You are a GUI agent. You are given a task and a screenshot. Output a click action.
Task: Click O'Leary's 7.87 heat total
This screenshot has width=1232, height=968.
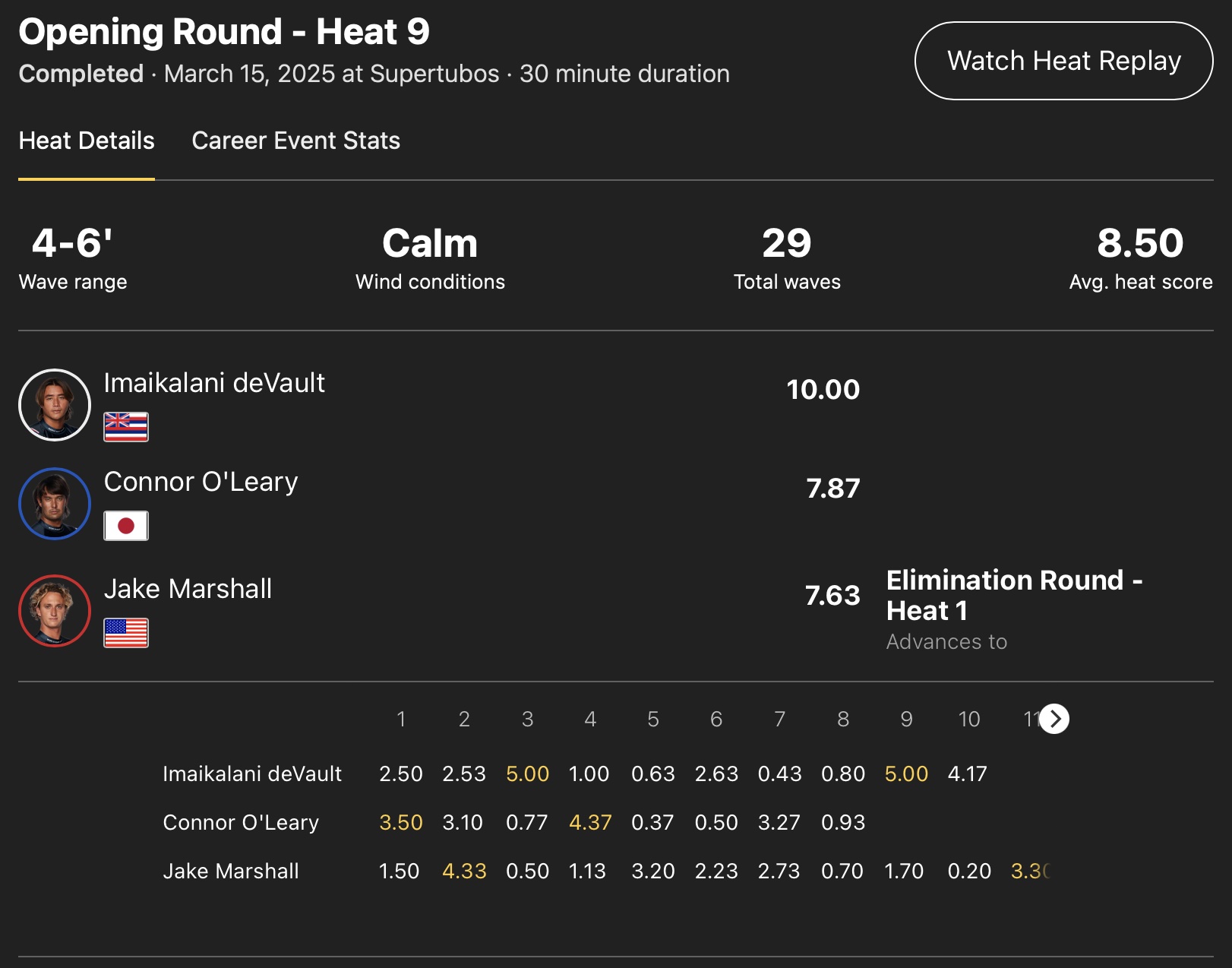(x=832, y=489)
